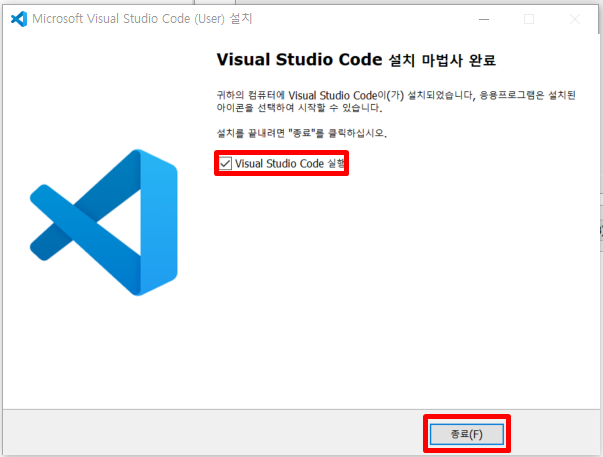Click the title 'Microsoft Visual Studio Code (User) 설치'

[x=142, y=18]
